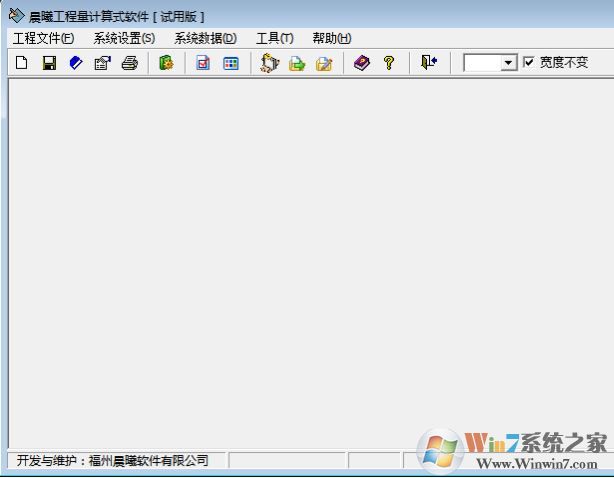Click the red-checked form icon
The height and width of the screenshot is (478, 614).
203,63
